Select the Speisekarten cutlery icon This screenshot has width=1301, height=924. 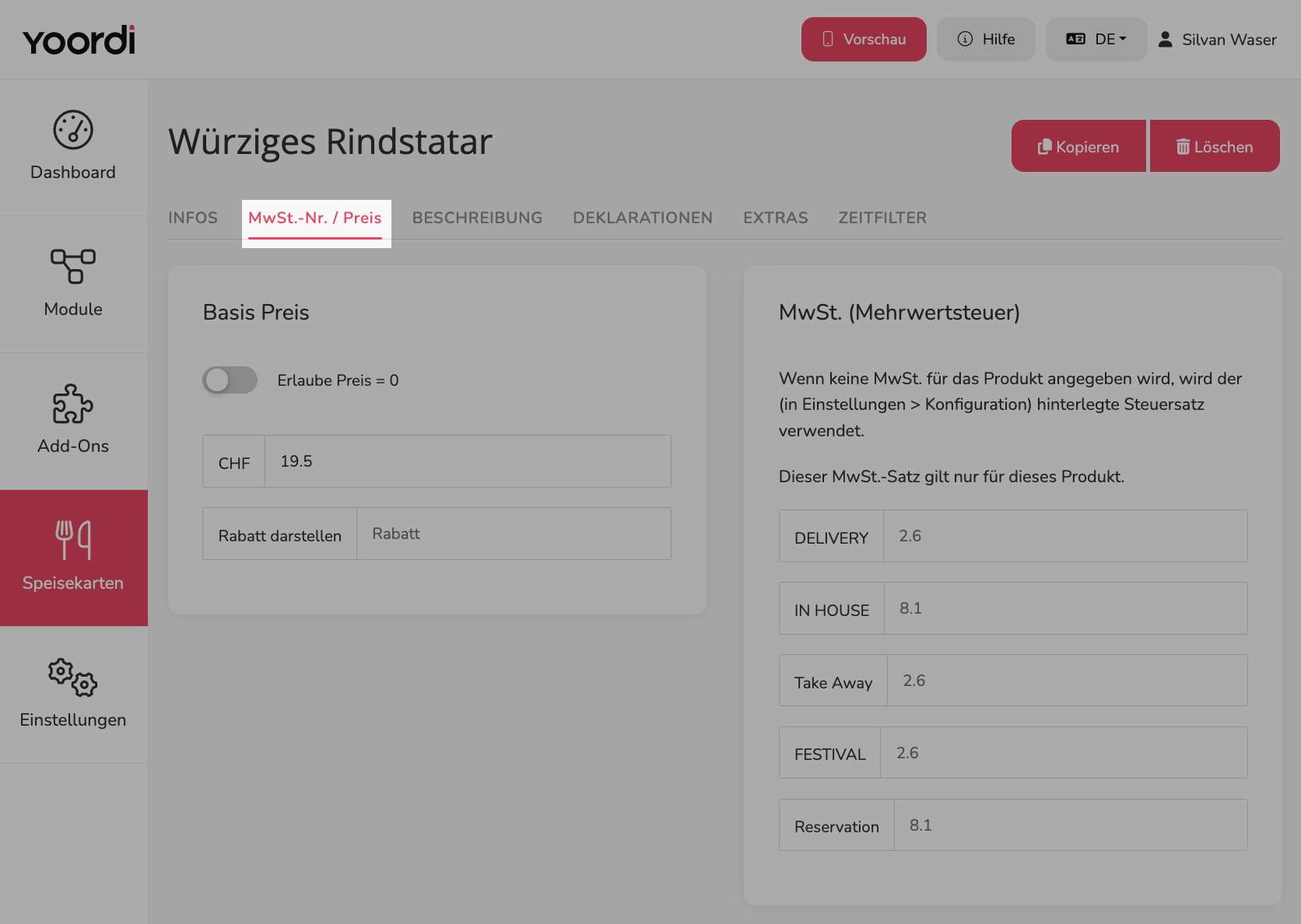click(73, 540)
